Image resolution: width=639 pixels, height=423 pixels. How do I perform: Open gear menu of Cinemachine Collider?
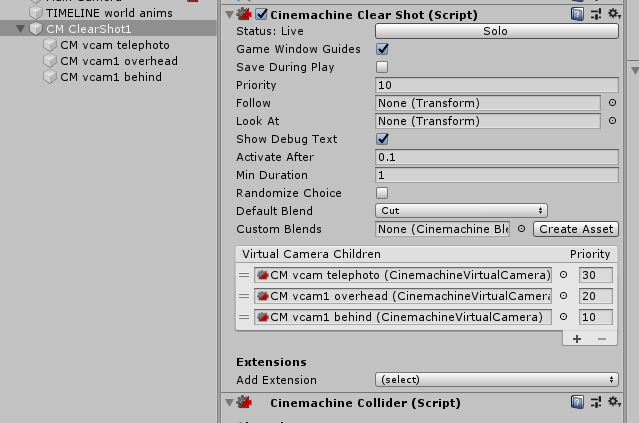click(614, 402)
